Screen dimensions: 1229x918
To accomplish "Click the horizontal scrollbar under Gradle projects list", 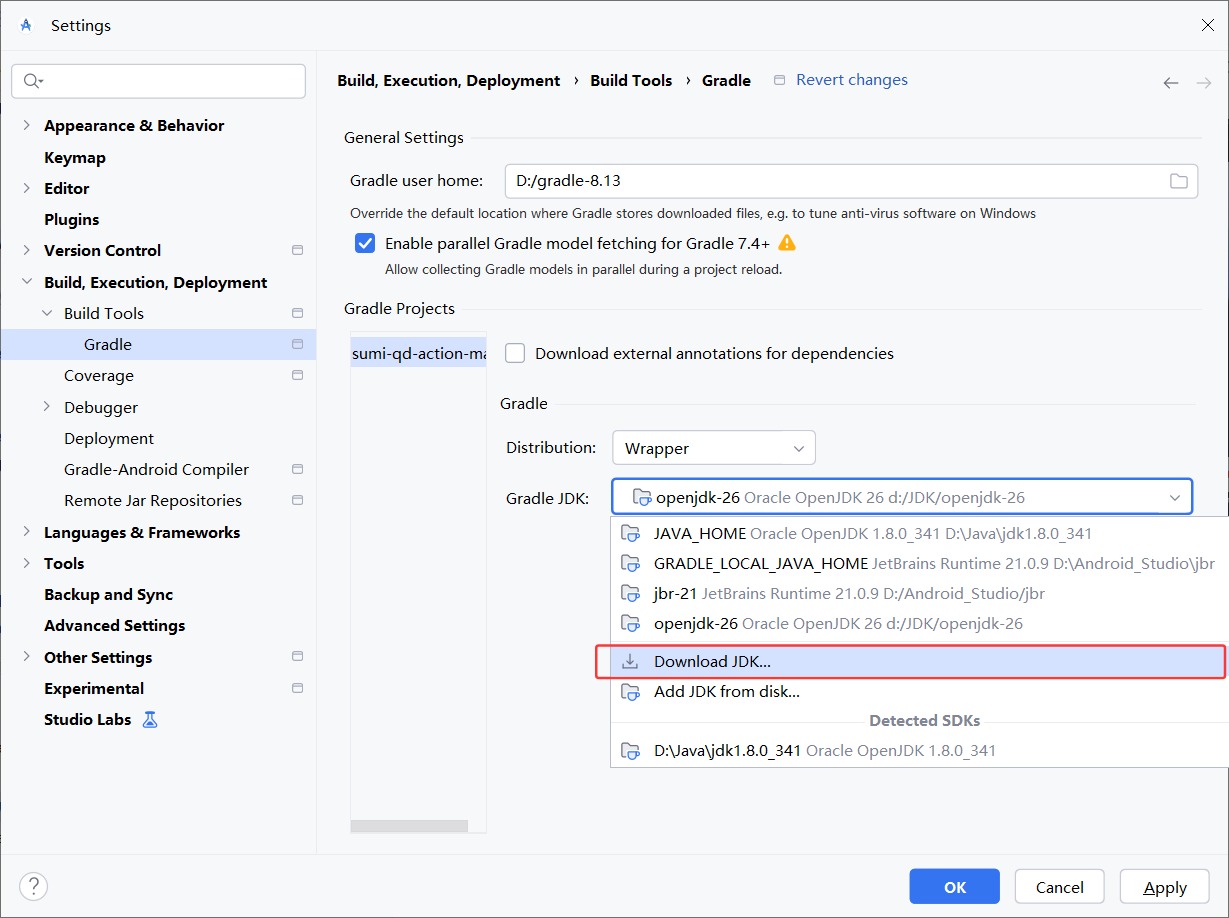I will pos(409,826).
